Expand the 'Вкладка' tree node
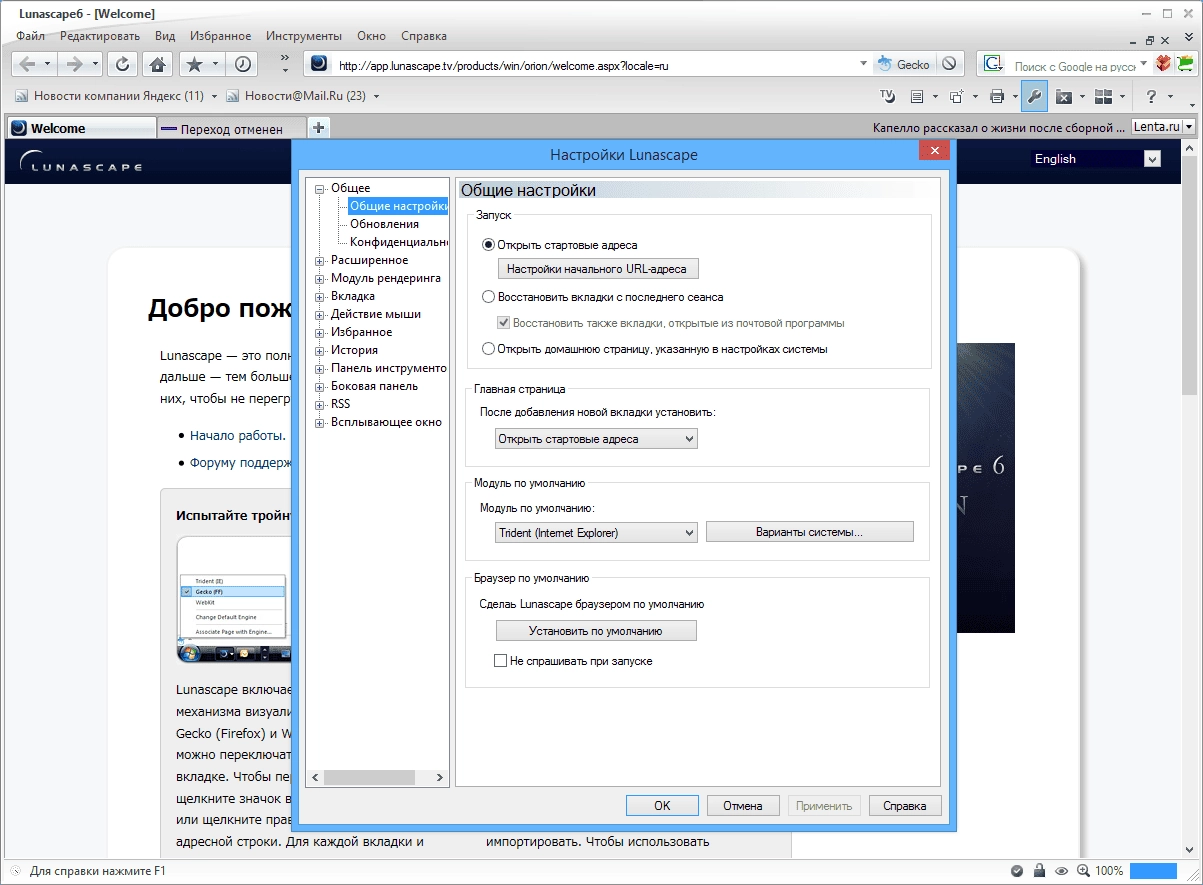 [x=320, y=296]
